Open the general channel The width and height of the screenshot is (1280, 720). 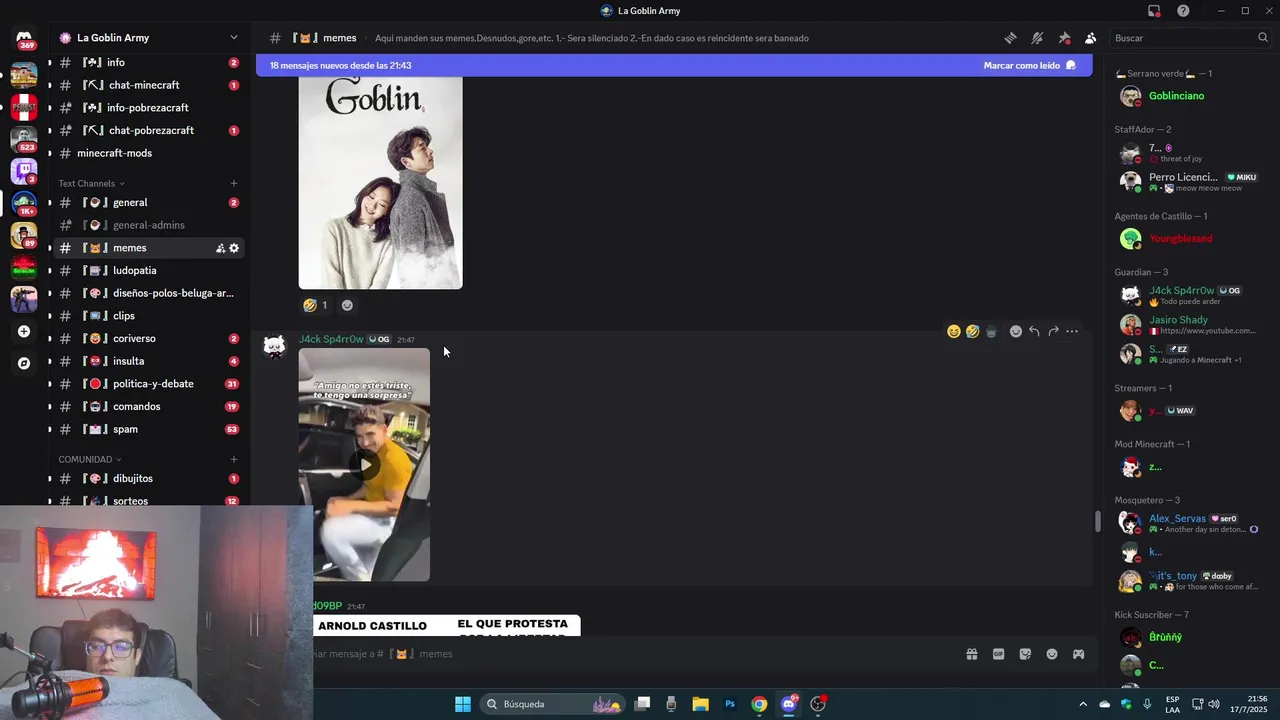pyautogui.click(x=149, y=202)
